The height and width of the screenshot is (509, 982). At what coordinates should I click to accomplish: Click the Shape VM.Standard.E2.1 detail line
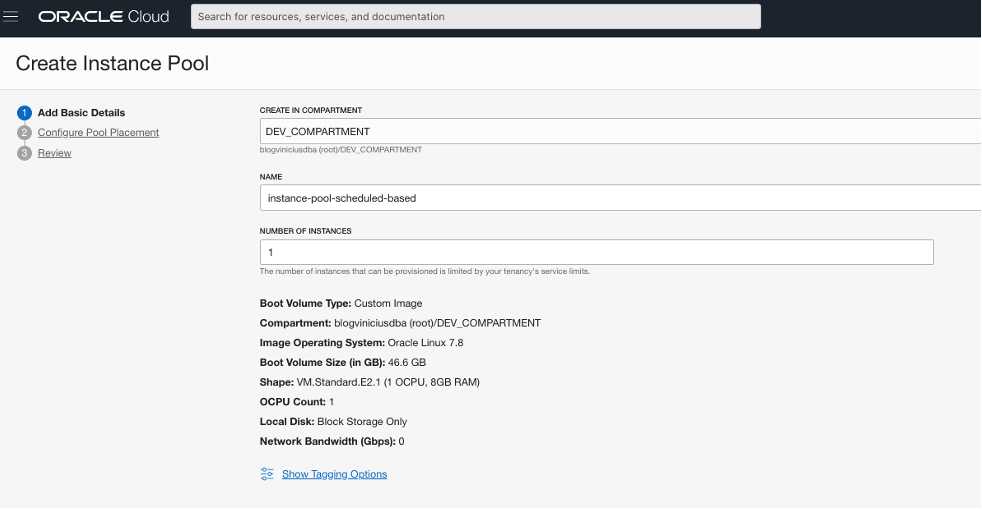pyautogui.click(x=386, y=382)
